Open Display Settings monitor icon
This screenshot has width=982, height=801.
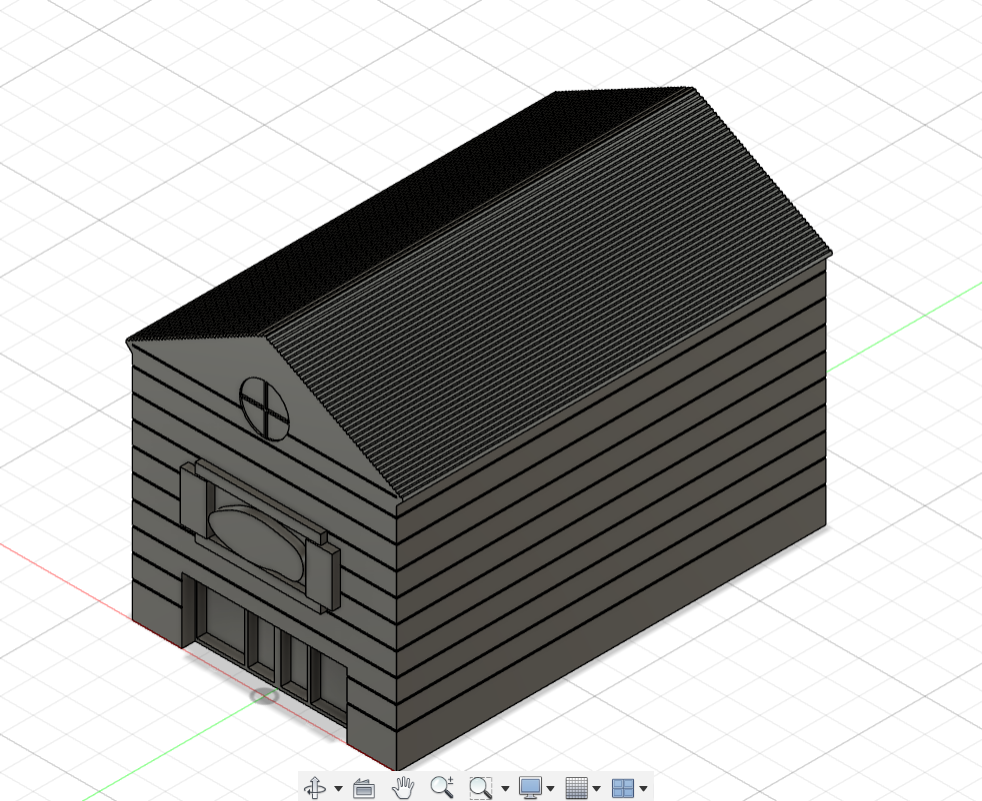pos(531,787)
